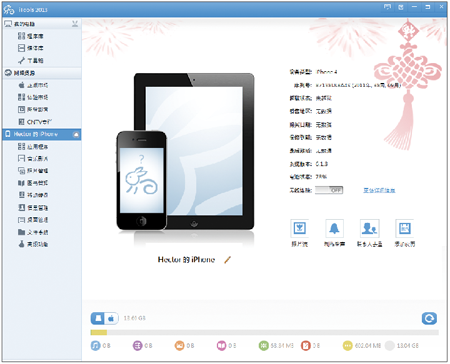Click the iPhone image with rabbit logo
The height and width of the screenshot is (364, 450).
pos(142,180)
